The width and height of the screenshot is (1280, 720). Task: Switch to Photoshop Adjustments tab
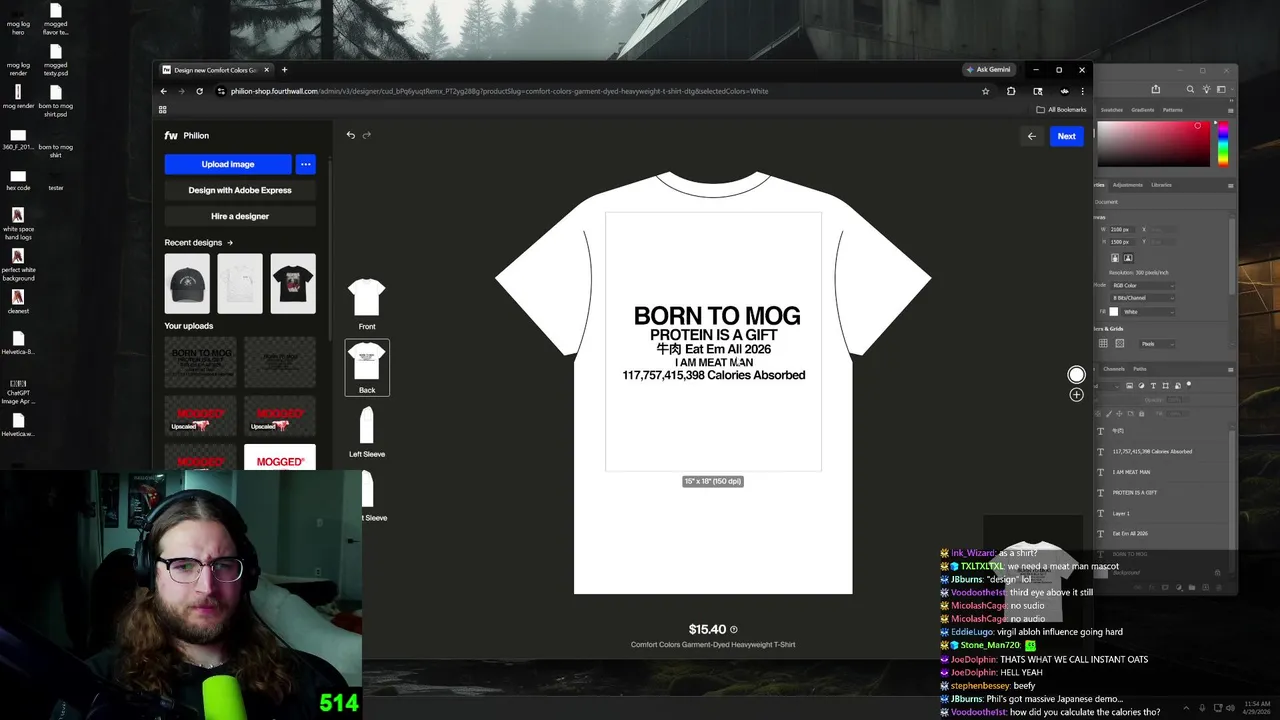(1127, 185)
